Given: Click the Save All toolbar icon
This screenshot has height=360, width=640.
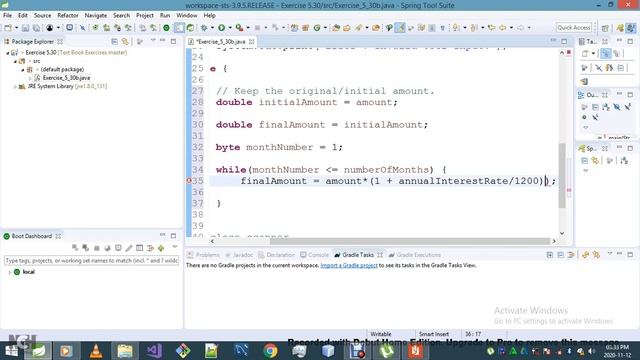Looking at the screenshot, I should [x=36, y=28].
